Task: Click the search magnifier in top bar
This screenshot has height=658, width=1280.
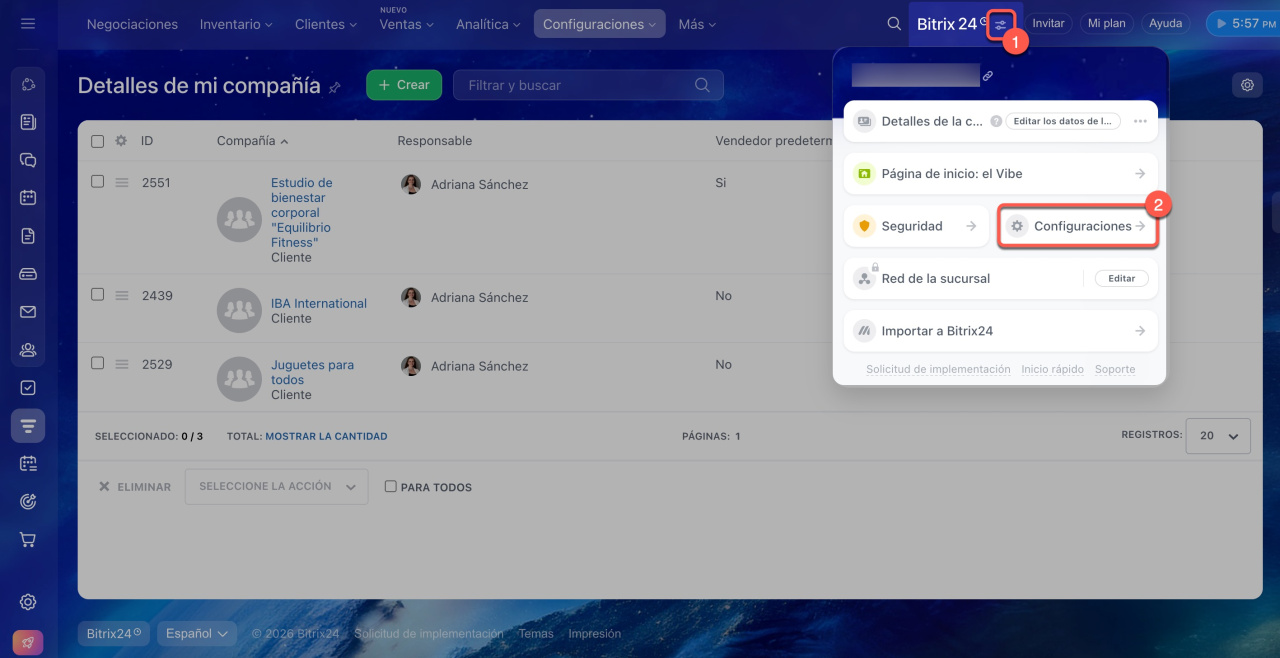Action: click(x=894, y=23)
